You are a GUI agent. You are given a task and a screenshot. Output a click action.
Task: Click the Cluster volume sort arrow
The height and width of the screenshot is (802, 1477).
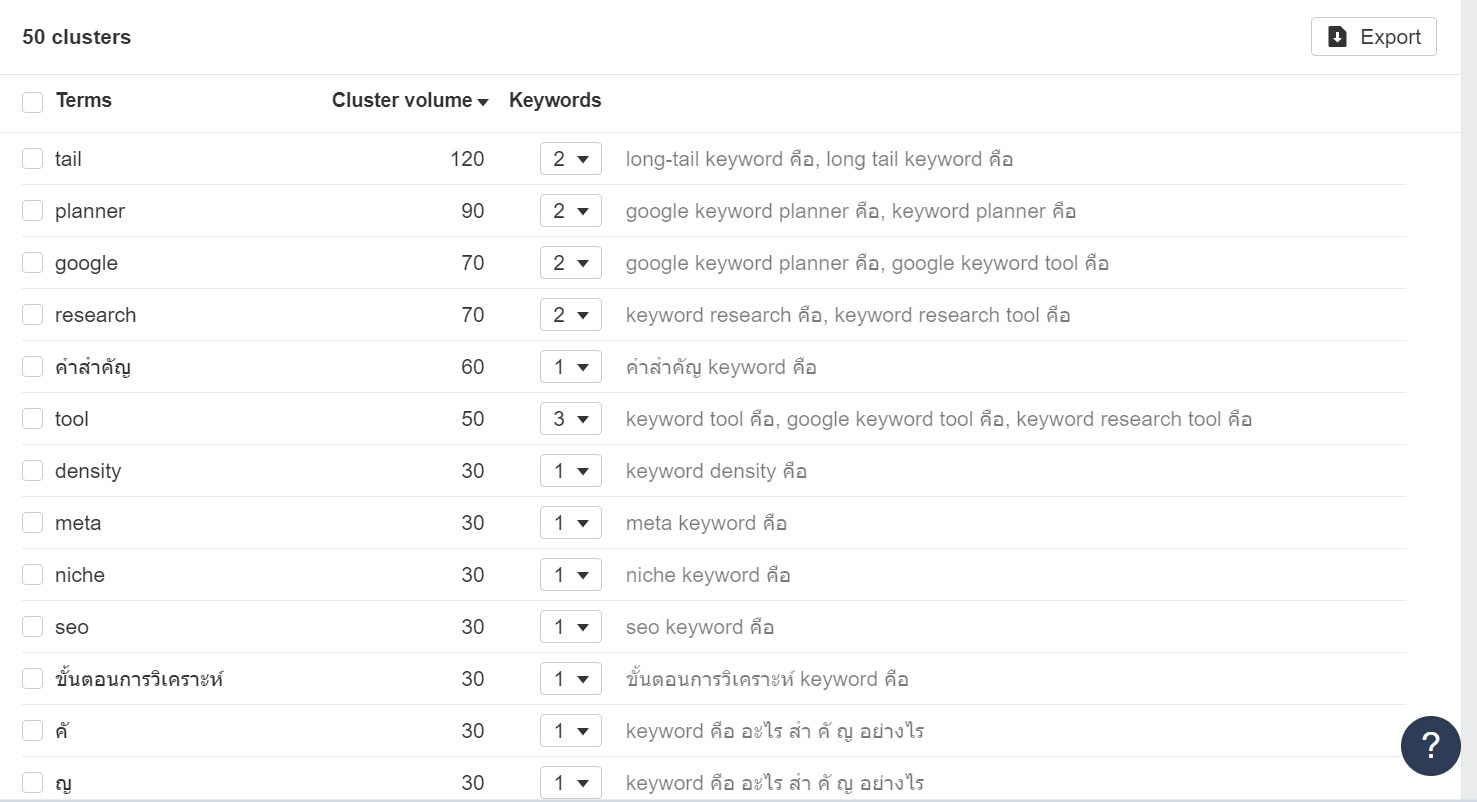[x=483, y=100]
